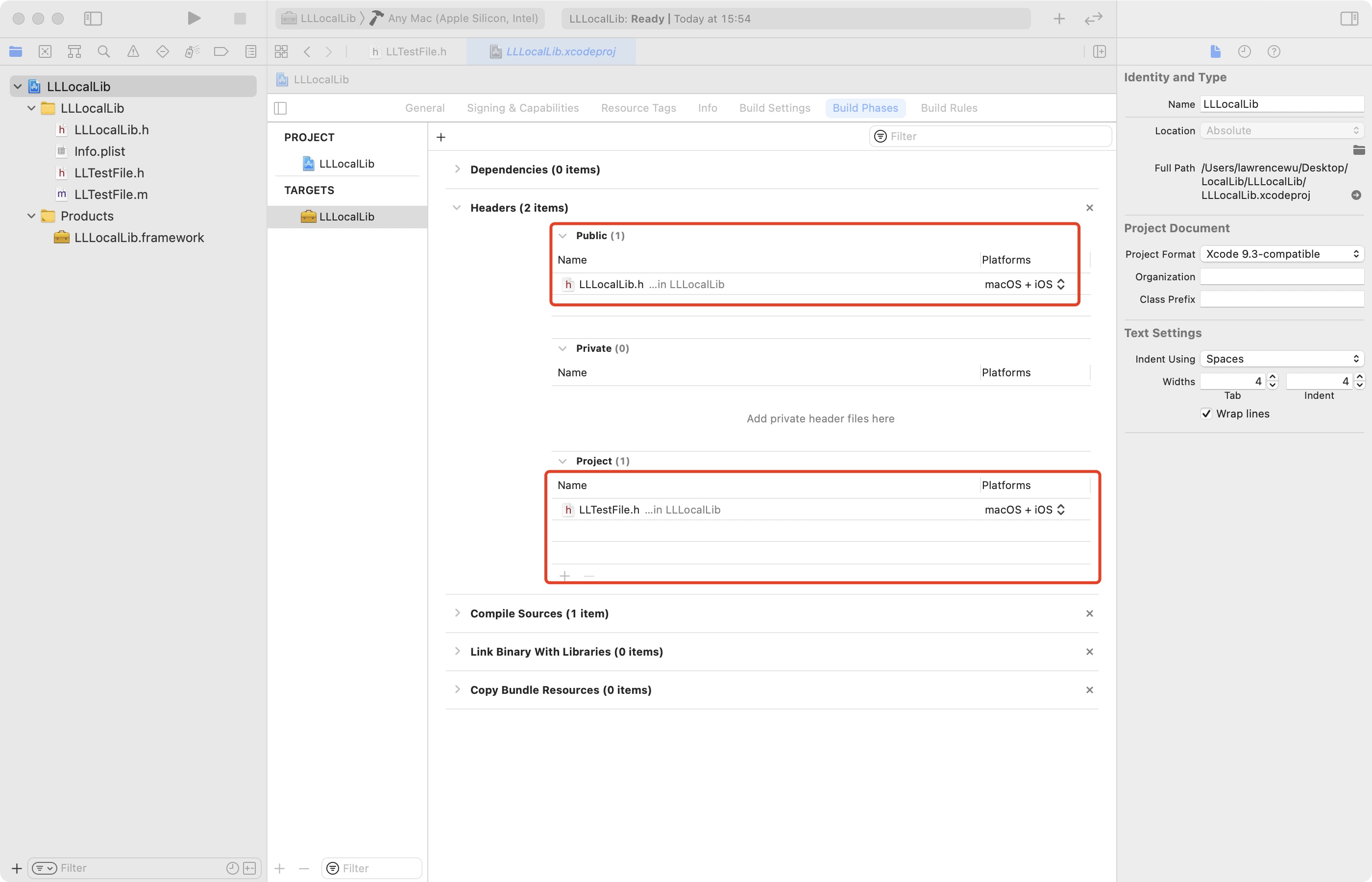Switch to the Resource Tags tab
The width and height of the screenshot is (1372, 882).
tap(638, 108)
